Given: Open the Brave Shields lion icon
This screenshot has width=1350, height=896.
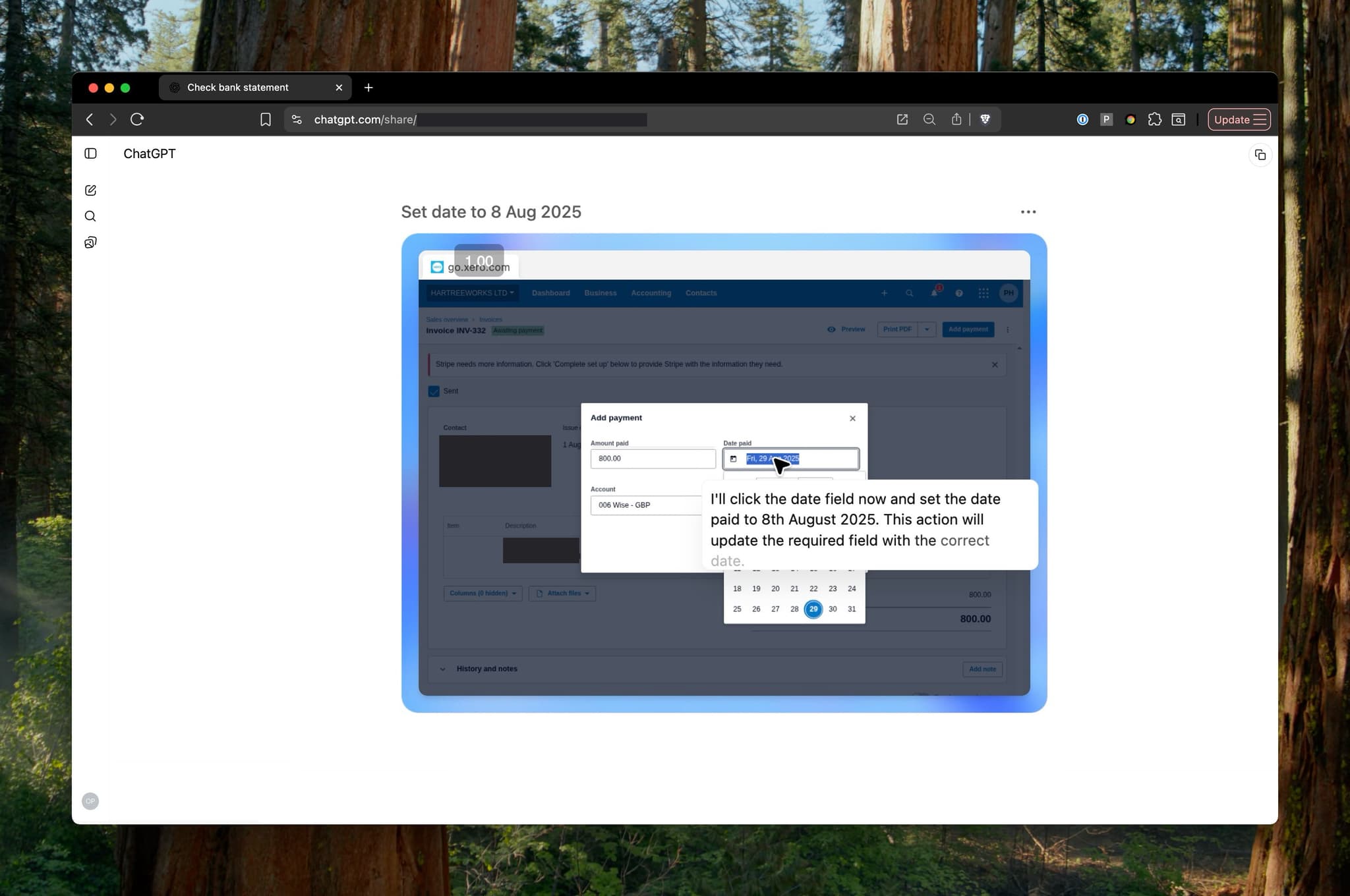Looking at the screenshot, I should tap(985, 119).
